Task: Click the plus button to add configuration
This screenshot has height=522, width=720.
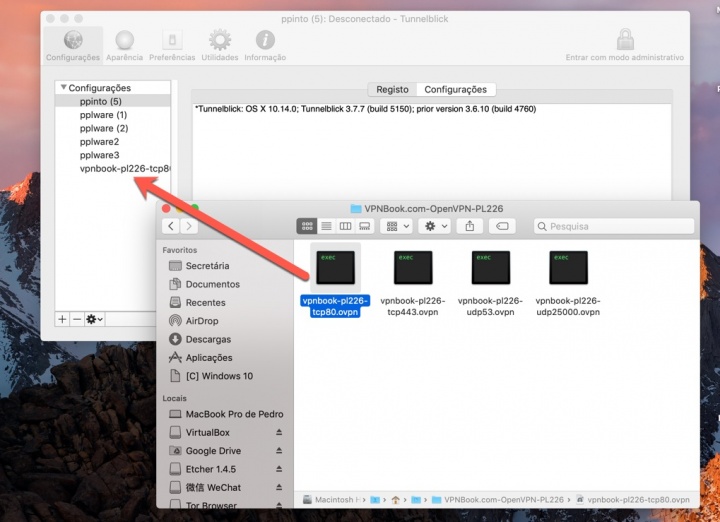Action: [x=62, y=319]
